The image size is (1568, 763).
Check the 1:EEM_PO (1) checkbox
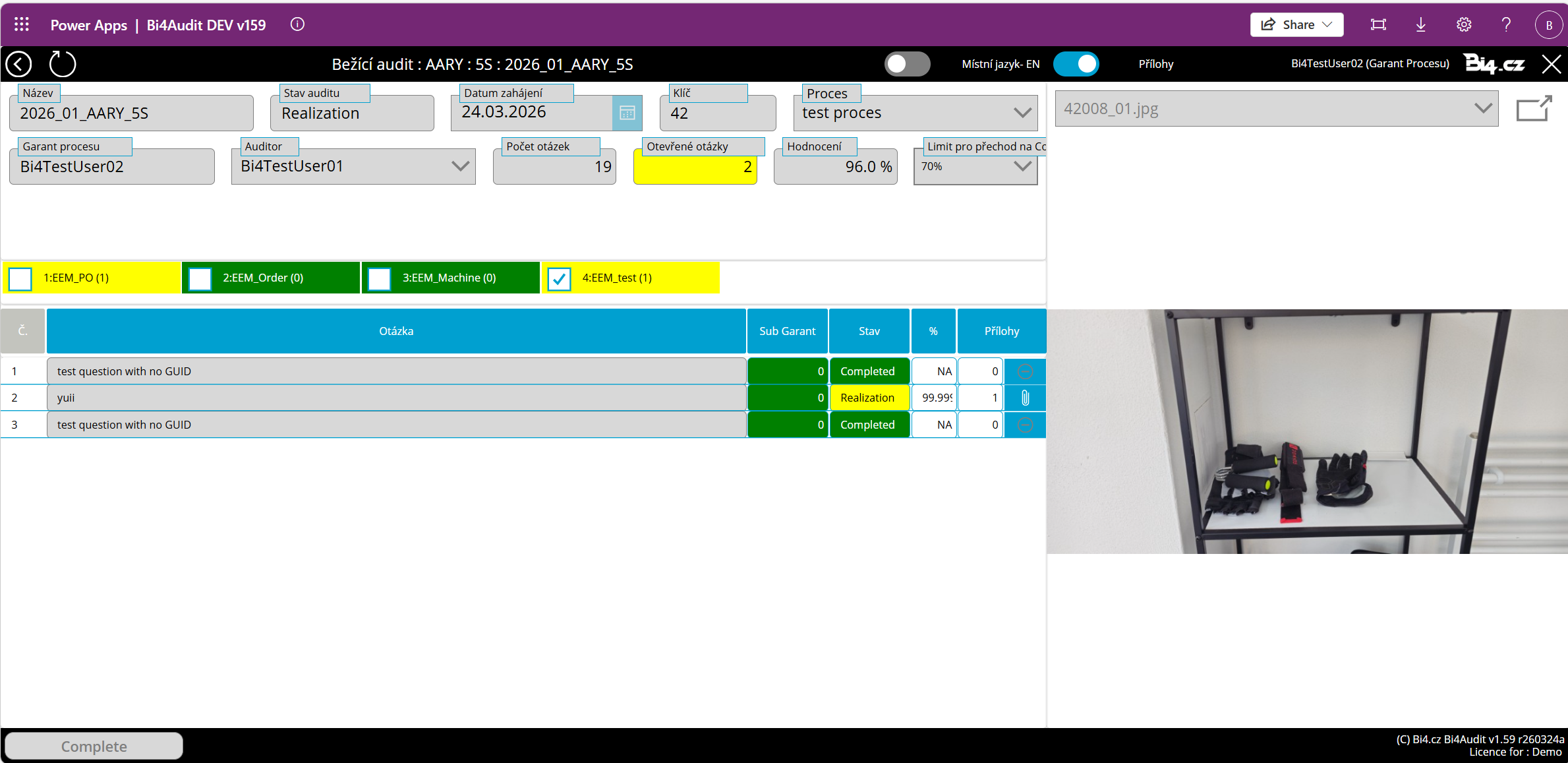[20, 278]
